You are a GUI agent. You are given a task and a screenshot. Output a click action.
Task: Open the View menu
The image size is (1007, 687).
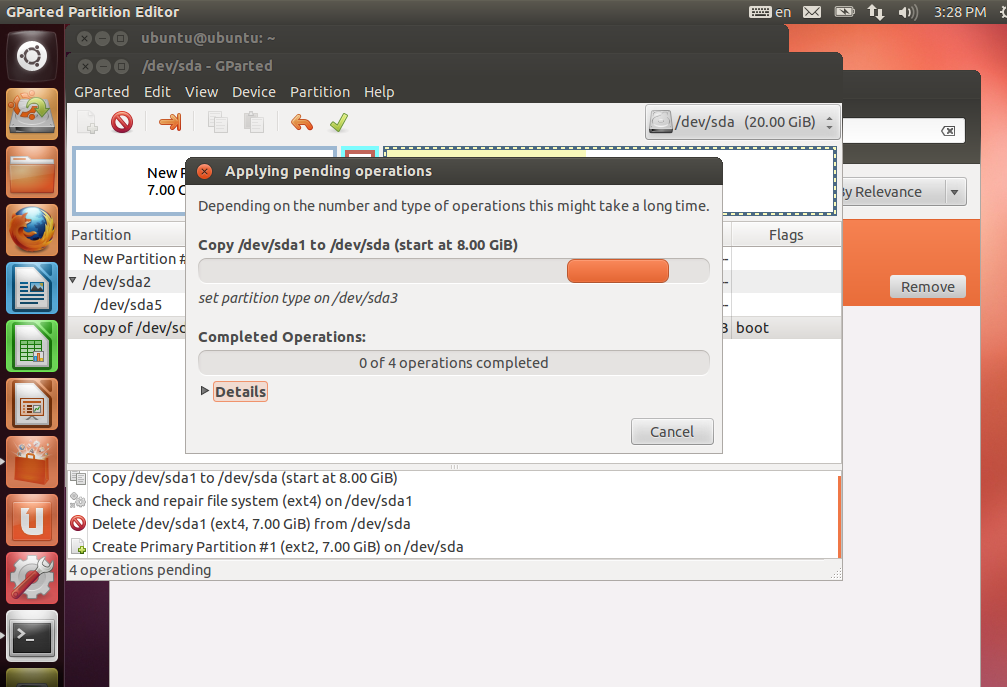pos(202,92)
